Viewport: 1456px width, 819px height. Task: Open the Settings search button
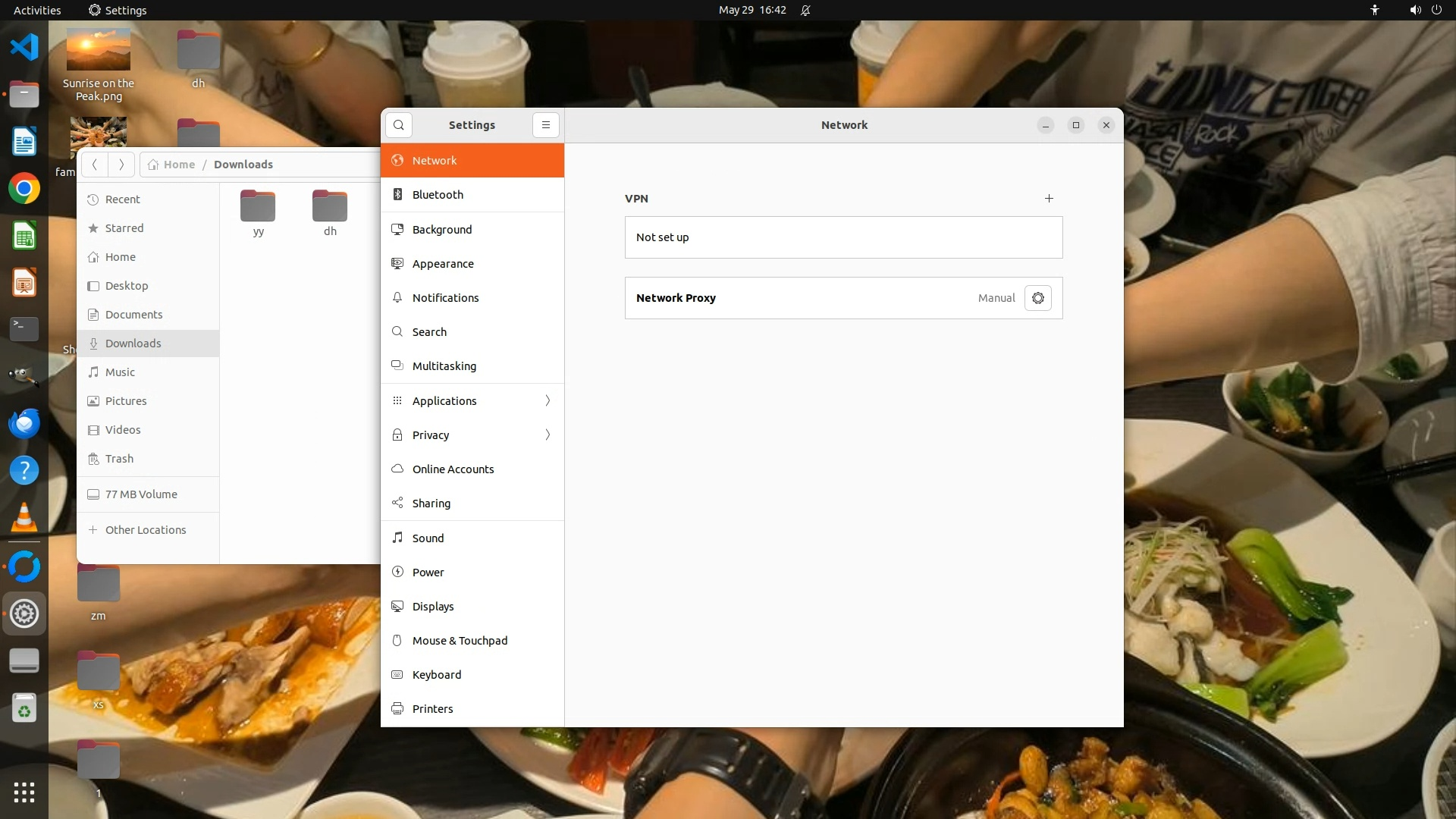399,125
